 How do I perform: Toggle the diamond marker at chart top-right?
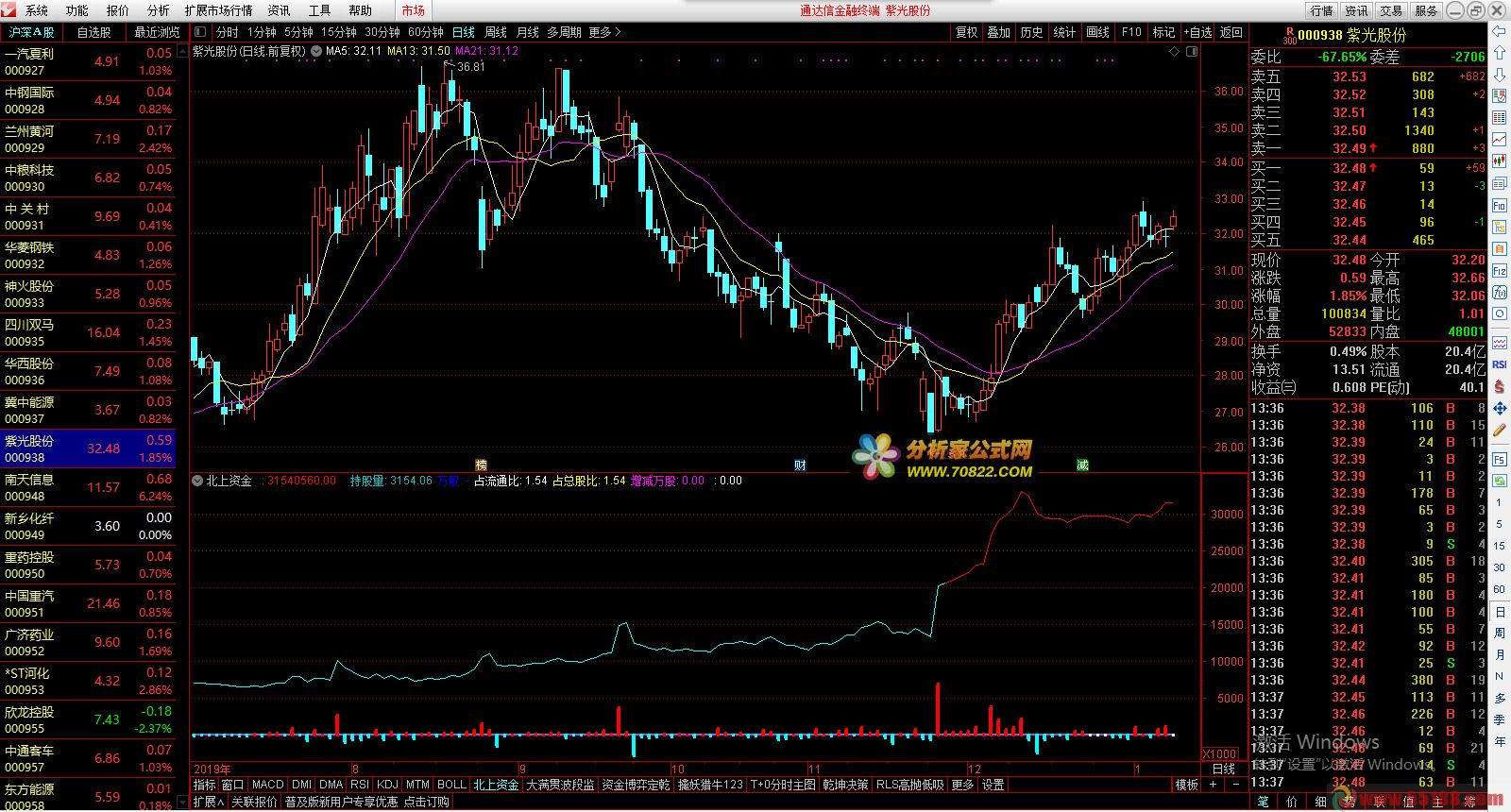1175,52
